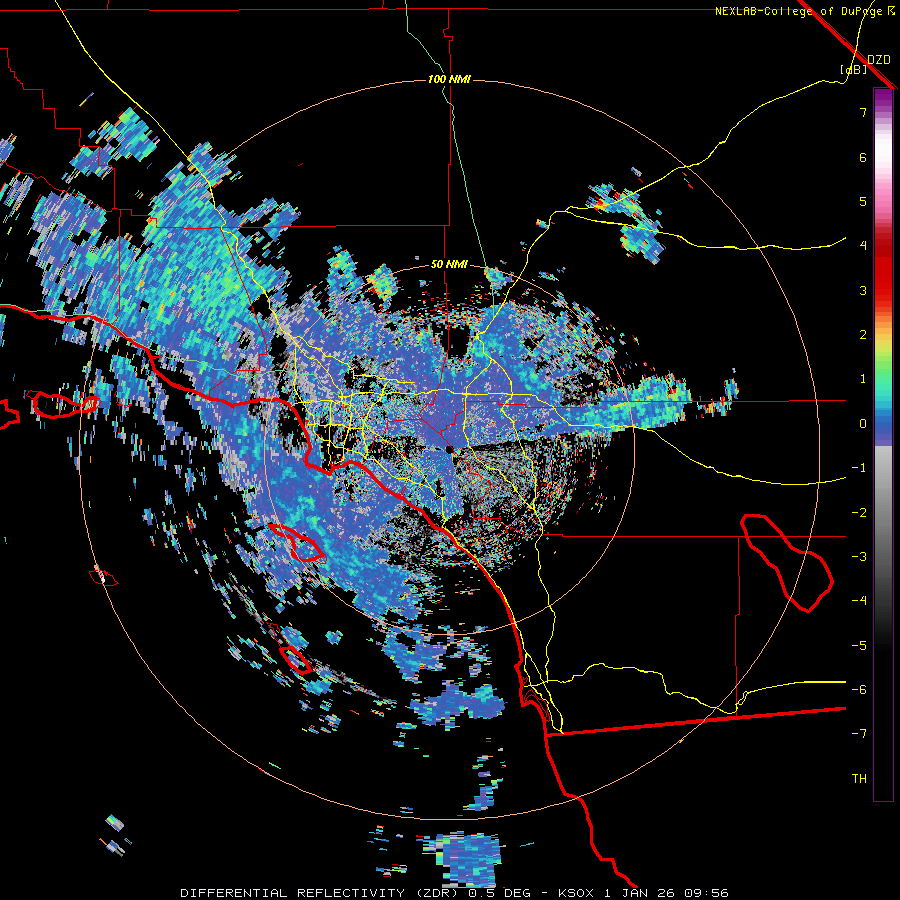Viewport: 900px width, 900px height.
Task: Click the 'DIFFERENTIAL REFLECTIVITY (ZDR)' caption text
Action: click(x=319, y=893)
